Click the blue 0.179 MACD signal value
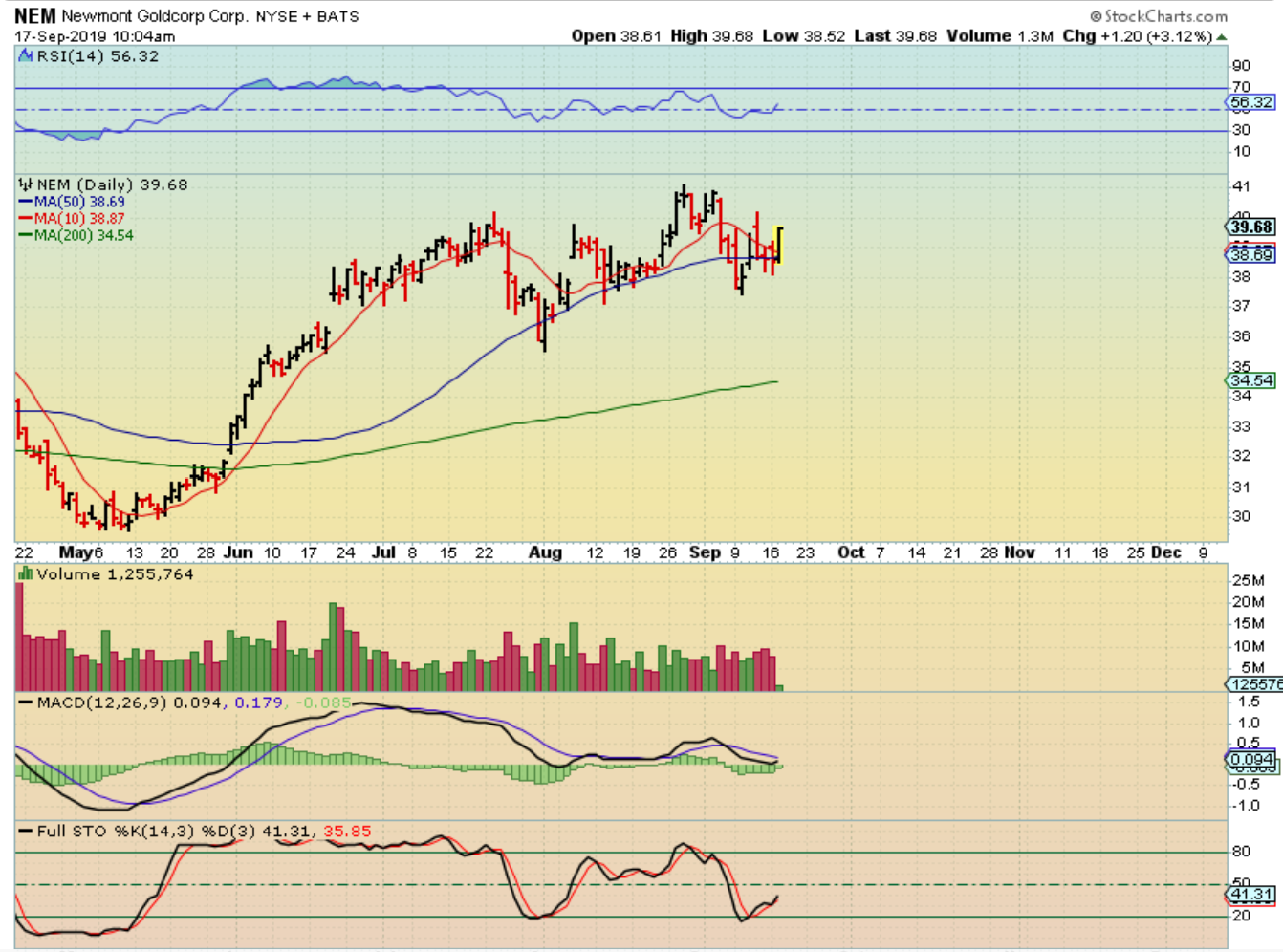The height and width of the screenshot is (952, 1283). click(x=259, y=703)
